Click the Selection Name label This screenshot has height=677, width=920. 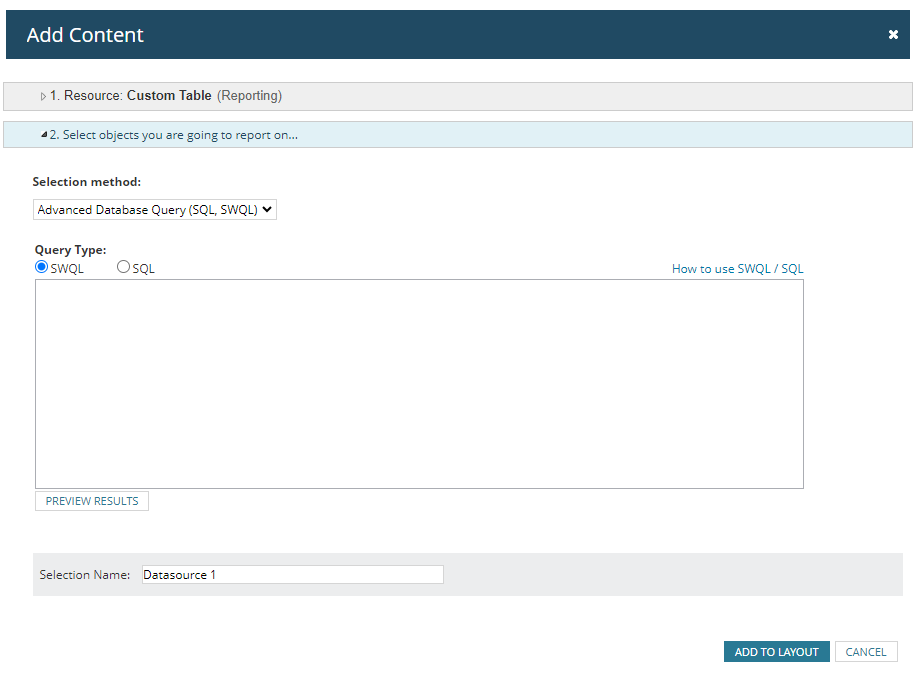coord(84,575)
